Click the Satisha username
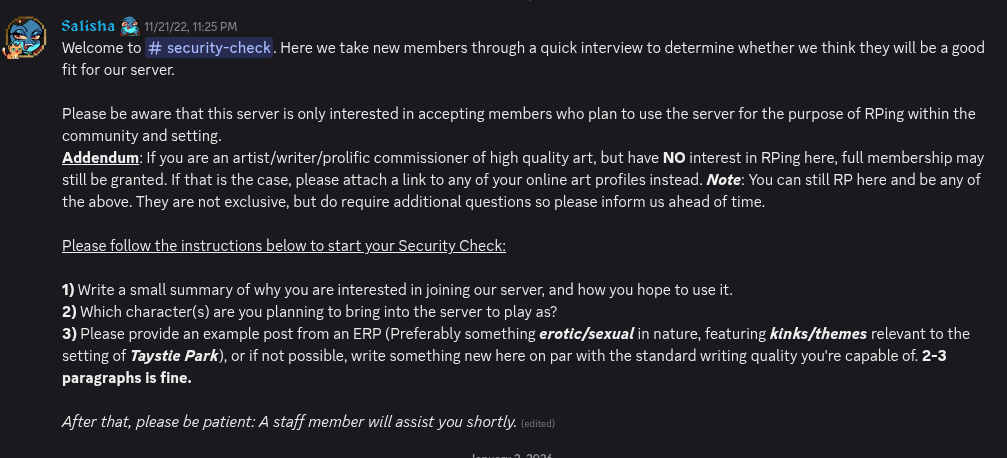This screenshot has height=458, width=1007. pyautogui.click(x=87, y=26)
